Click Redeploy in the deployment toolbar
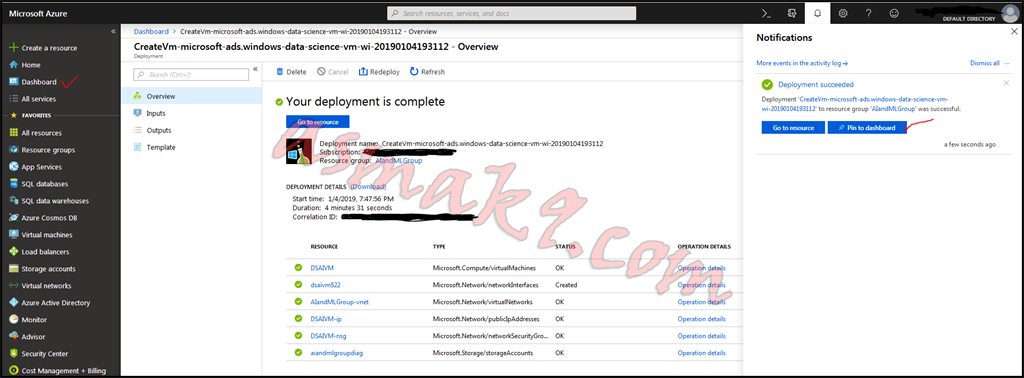The height and width of the screenshot is (378, 1024). tap(379, 72)
